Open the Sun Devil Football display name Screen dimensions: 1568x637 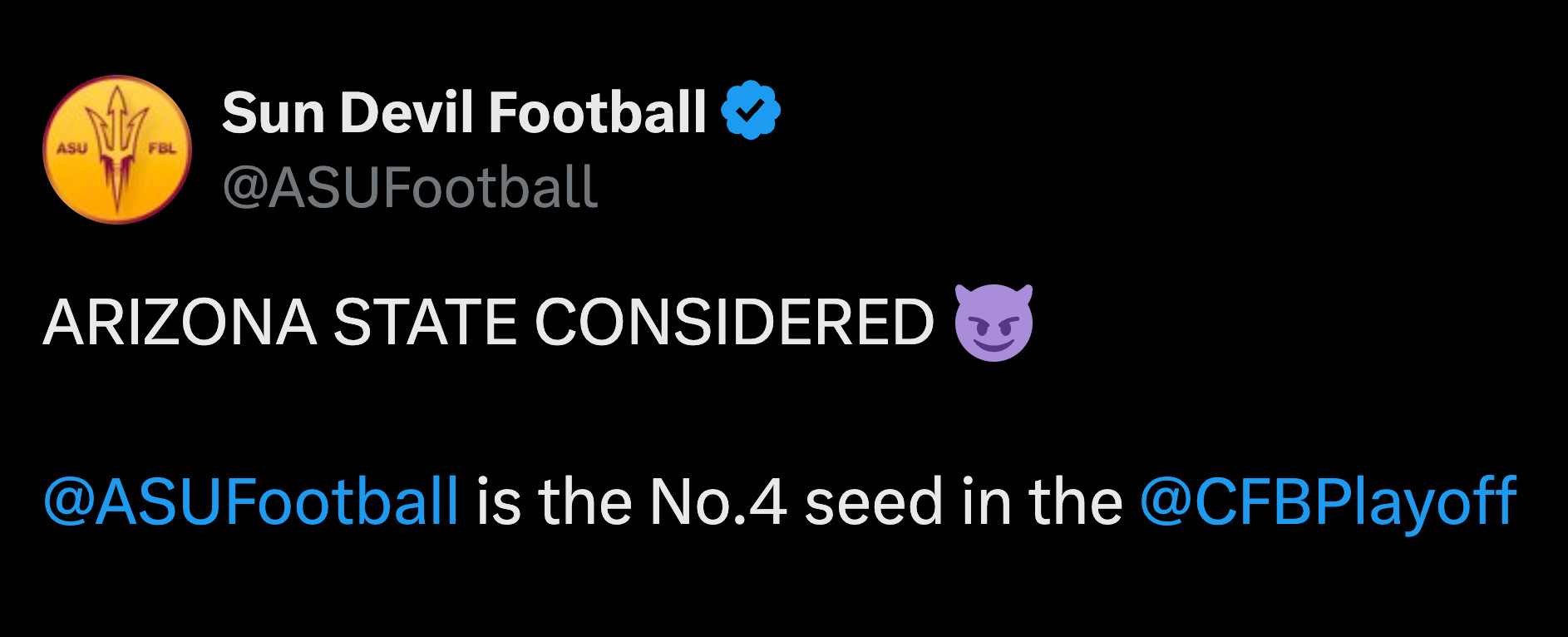tap(464, 112)
